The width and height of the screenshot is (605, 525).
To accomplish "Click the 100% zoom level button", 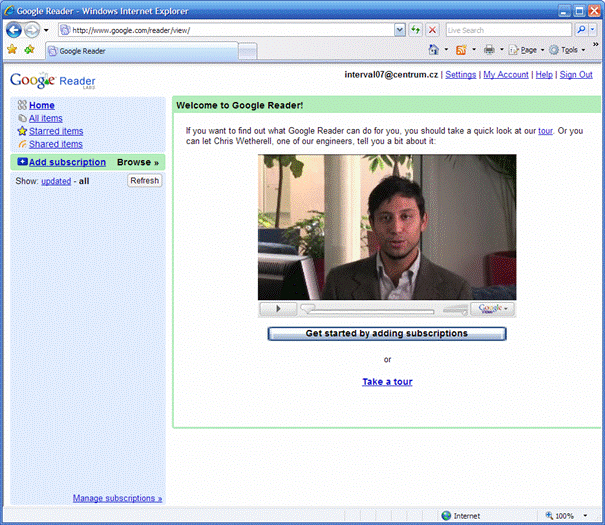I will 560,516.
